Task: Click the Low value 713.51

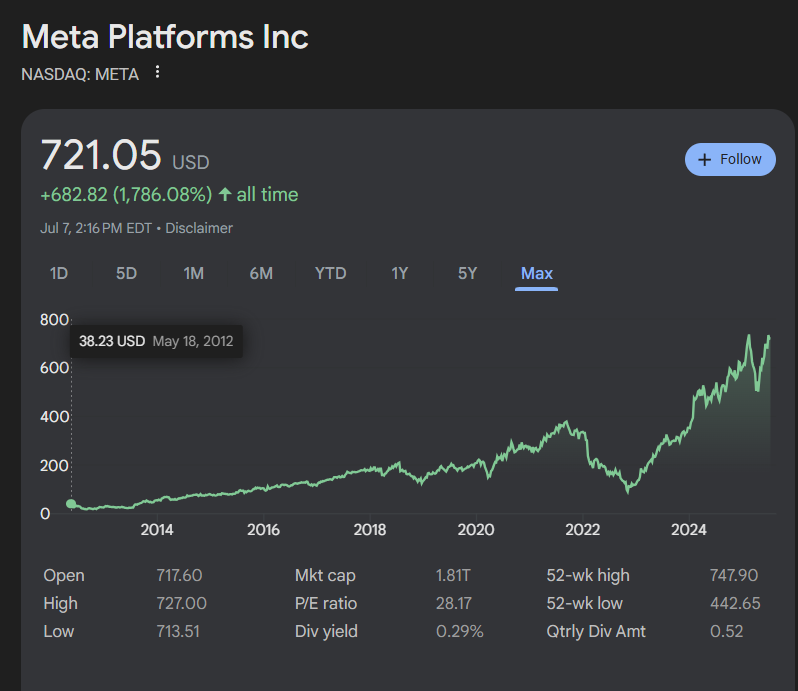Action: coord(178,631)
